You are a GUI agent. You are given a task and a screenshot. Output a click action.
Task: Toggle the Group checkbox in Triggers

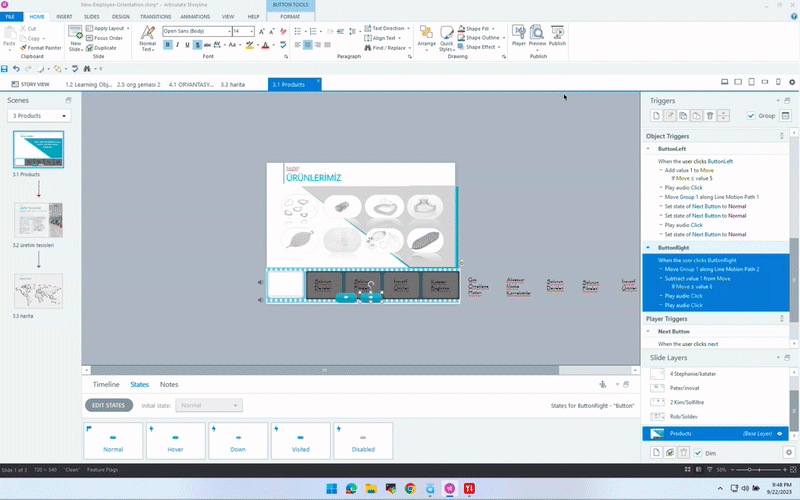(752, 116)
